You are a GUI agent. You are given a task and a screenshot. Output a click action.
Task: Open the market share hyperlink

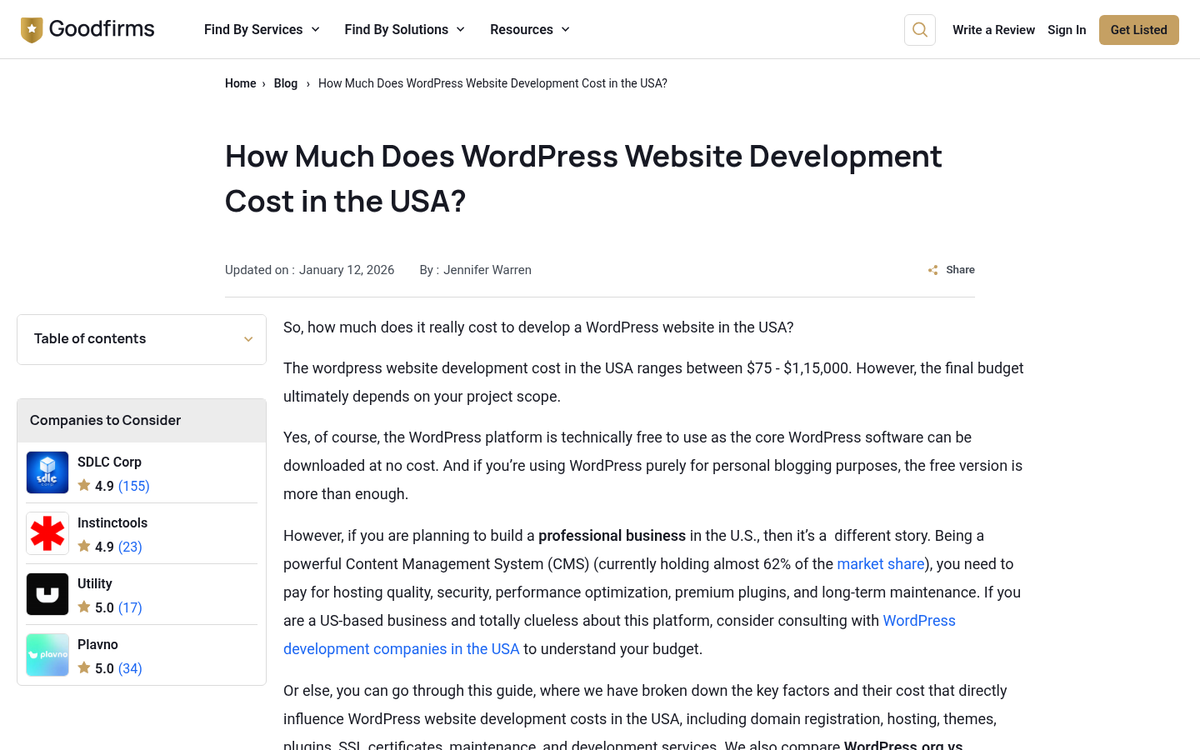click(x=880, y=563)
